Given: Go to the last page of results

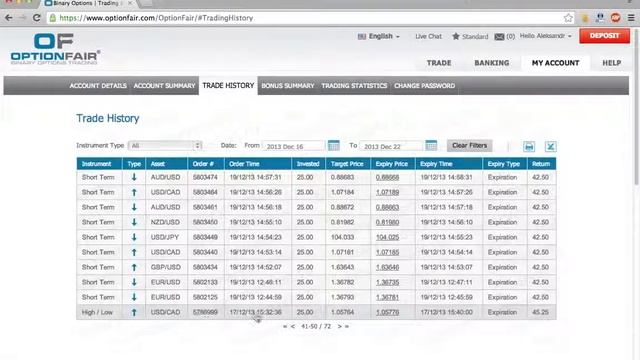Looking at the screenshot, I should (x=347, y=327).
